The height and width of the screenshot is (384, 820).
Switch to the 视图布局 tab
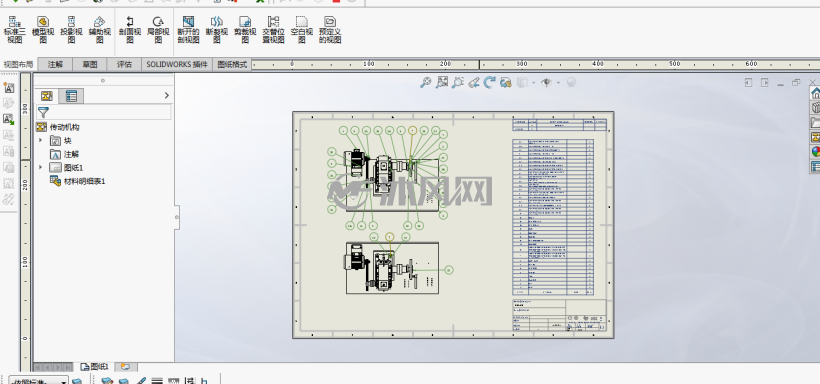click(18, 64)
